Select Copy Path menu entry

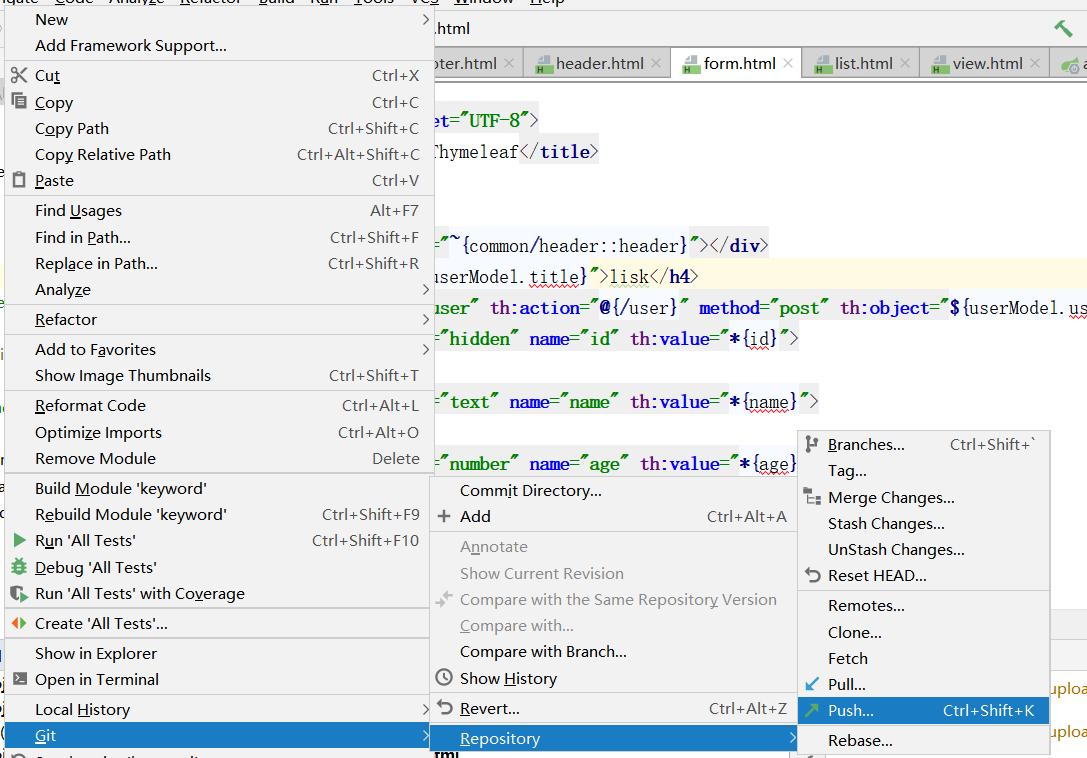(218, 128)
